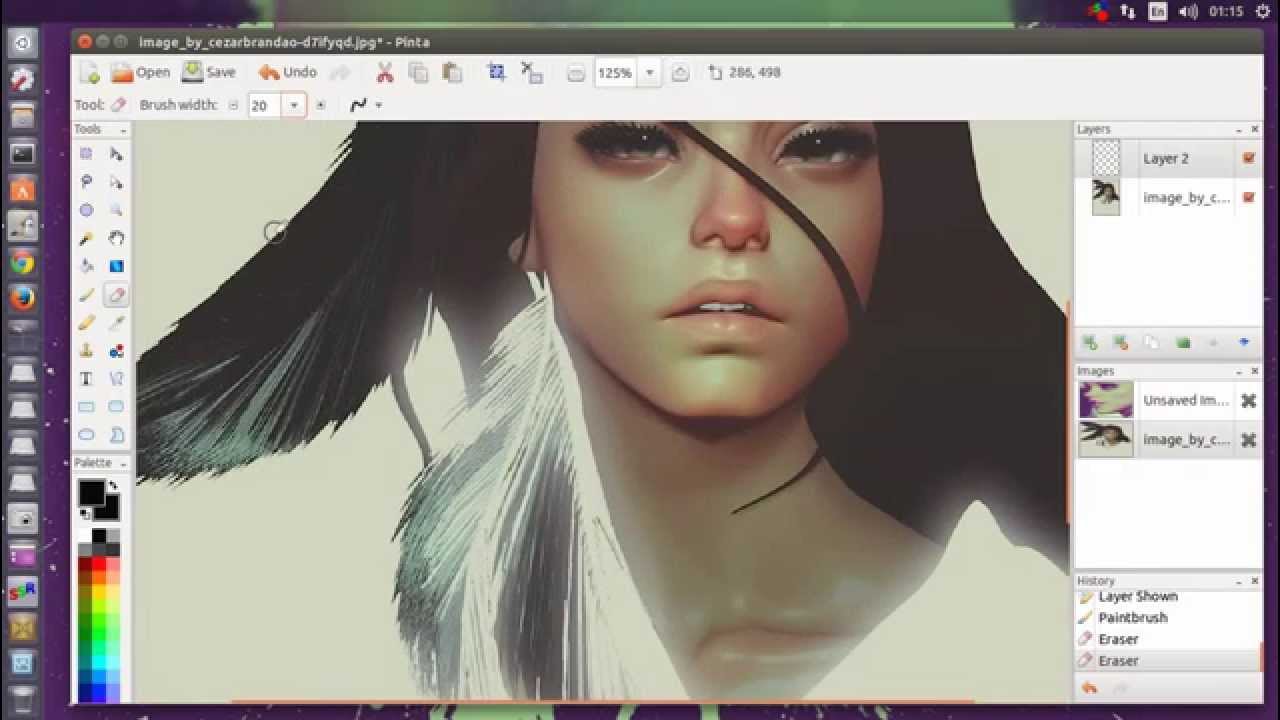Select the Zoom tool
The image size is (1280, 720).
pyautogui.click(x=115, y=210)
